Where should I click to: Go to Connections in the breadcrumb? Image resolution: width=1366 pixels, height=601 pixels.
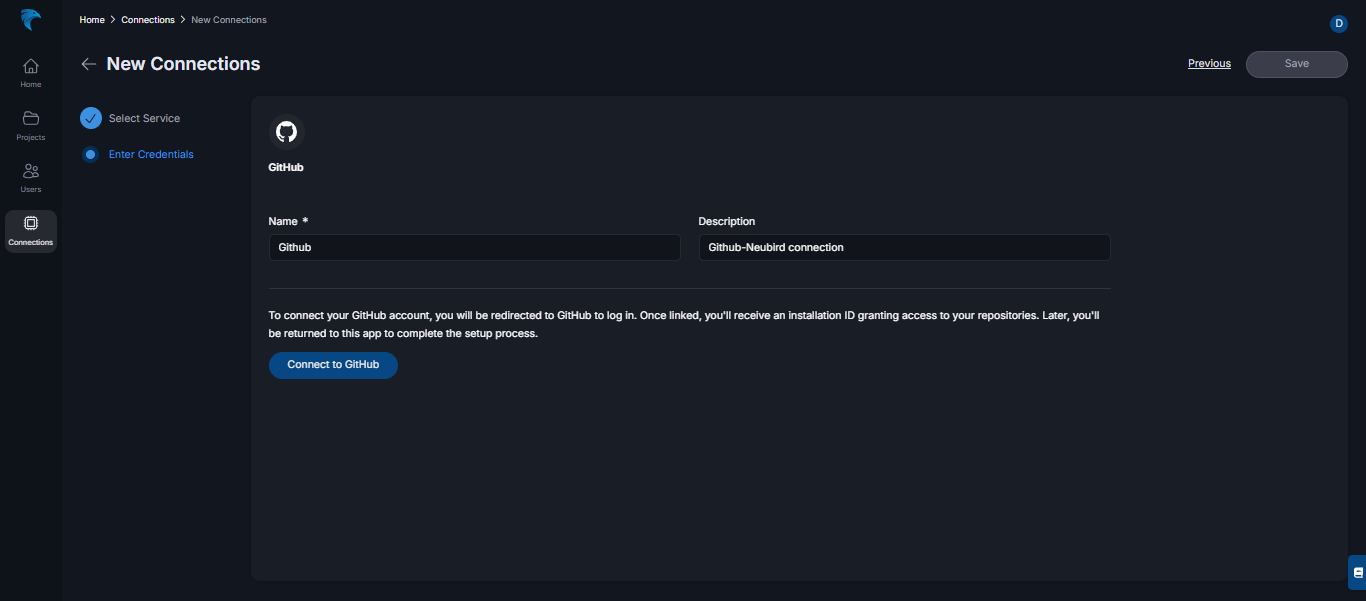(x=148, y=20)
